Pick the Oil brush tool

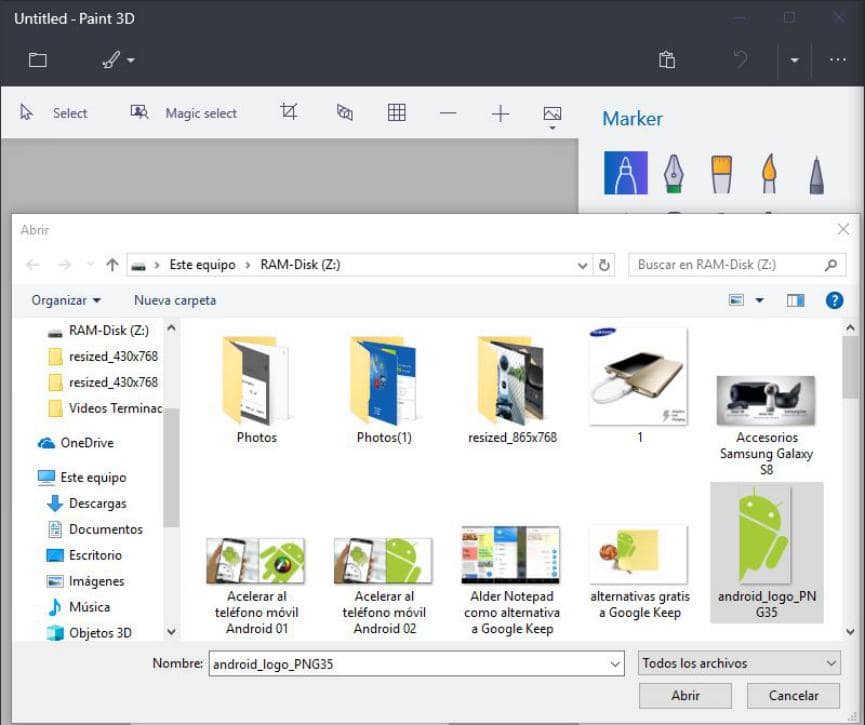click(x=720, y=172)
